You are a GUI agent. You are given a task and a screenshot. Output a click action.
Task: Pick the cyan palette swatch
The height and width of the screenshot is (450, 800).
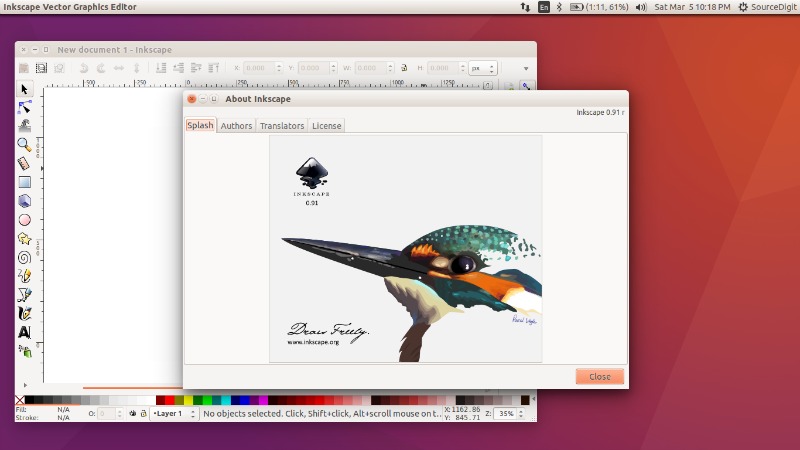[x=226, y=400]
